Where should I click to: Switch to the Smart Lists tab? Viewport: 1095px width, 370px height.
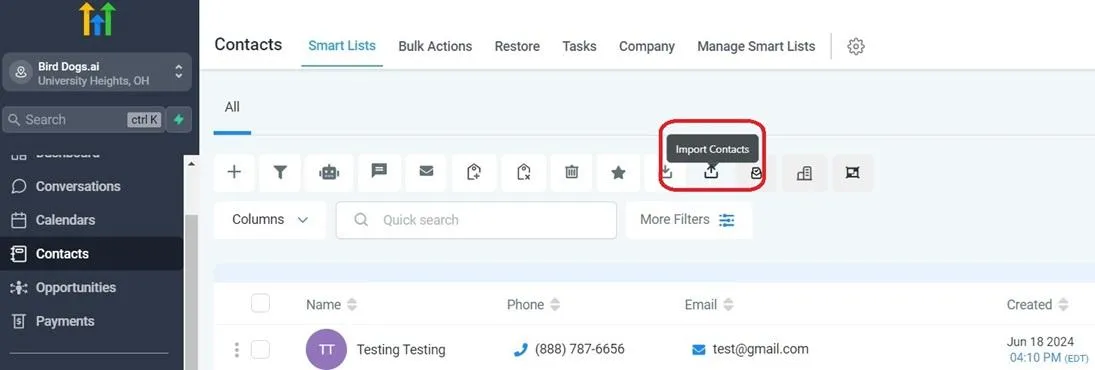tap(342, 46)
